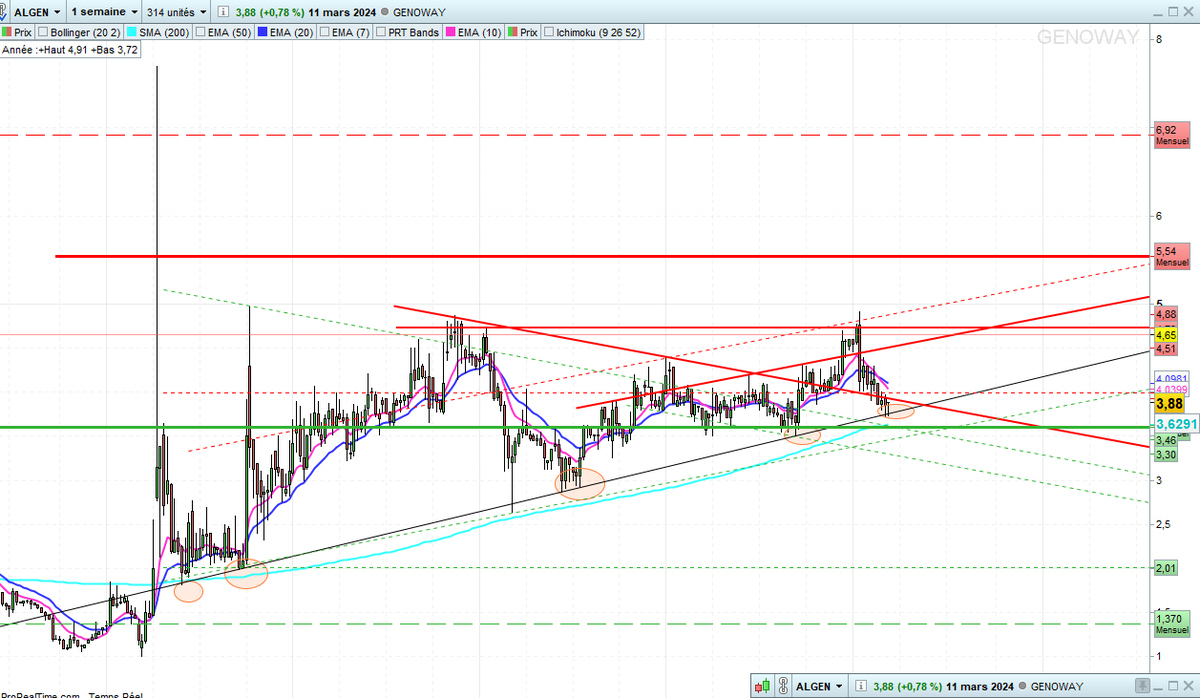Click the '3,88 (+0,78 %)' quote in bottom bar

[908, 686]
